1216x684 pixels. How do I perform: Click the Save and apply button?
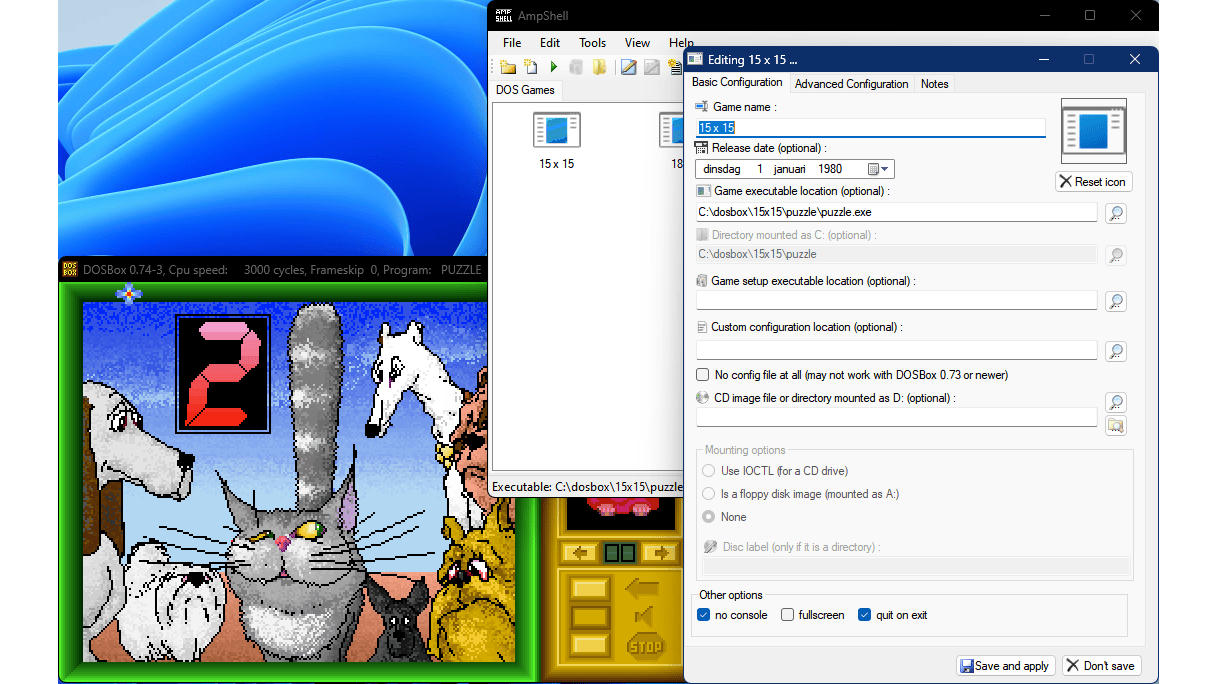[1006, 666]
